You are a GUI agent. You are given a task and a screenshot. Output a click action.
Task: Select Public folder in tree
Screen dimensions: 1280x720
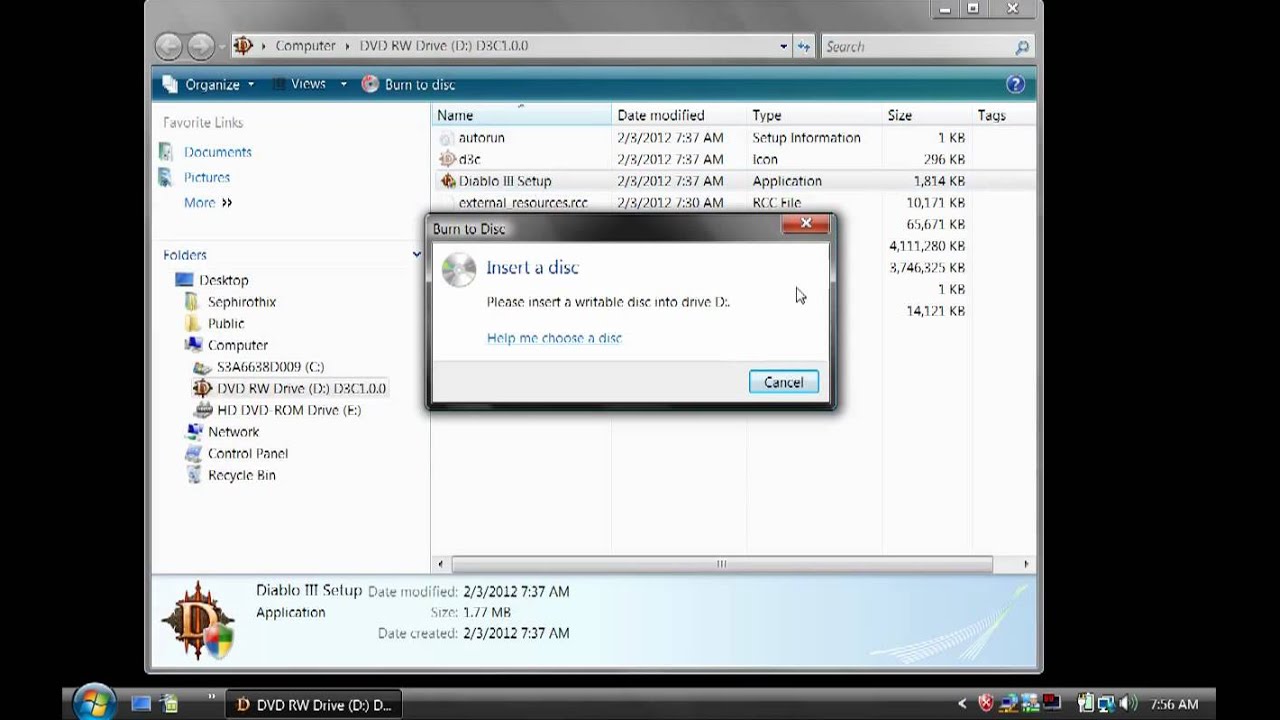tap(225, 323)
